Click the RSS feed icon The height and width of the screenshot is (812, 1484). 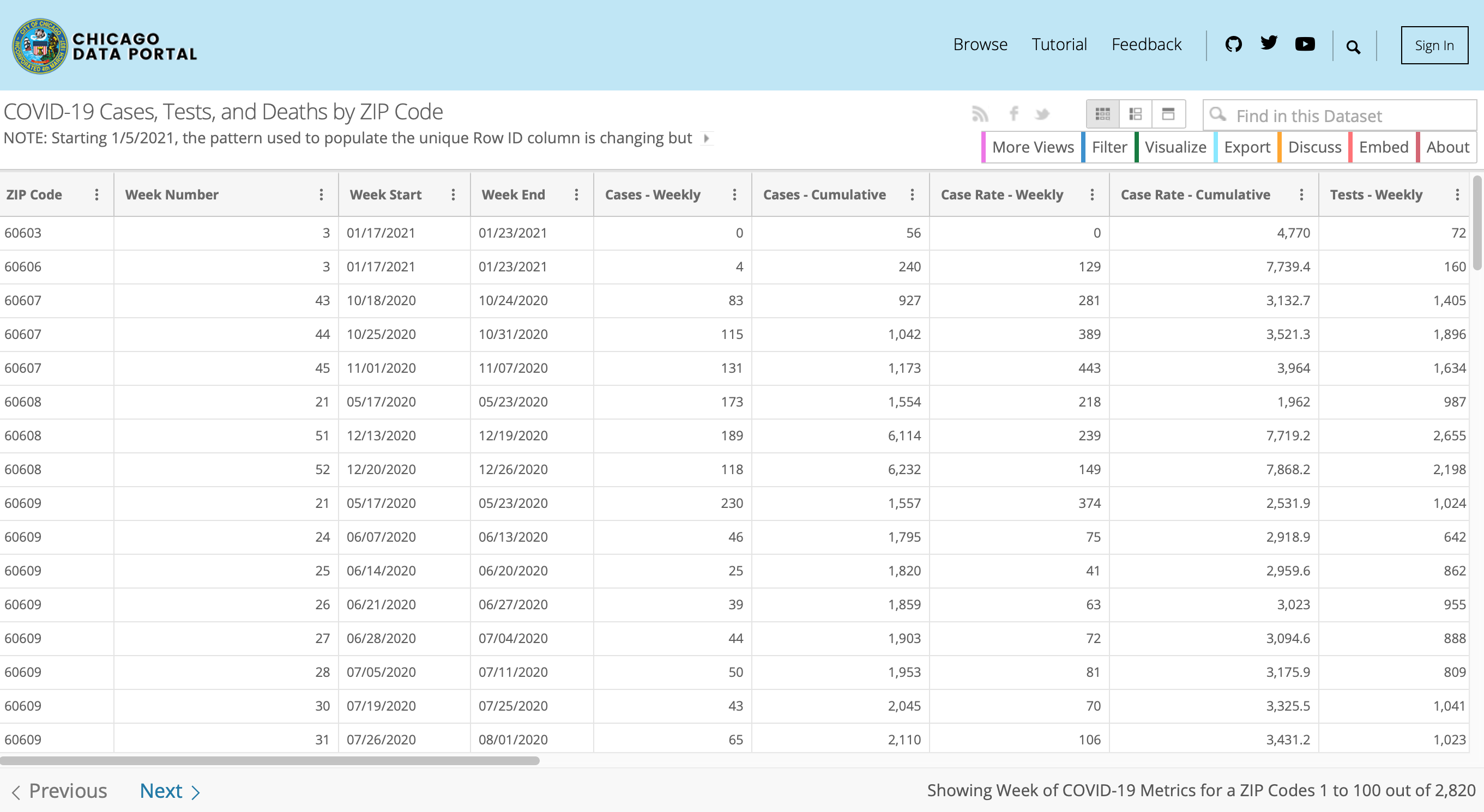coord(980,114)
